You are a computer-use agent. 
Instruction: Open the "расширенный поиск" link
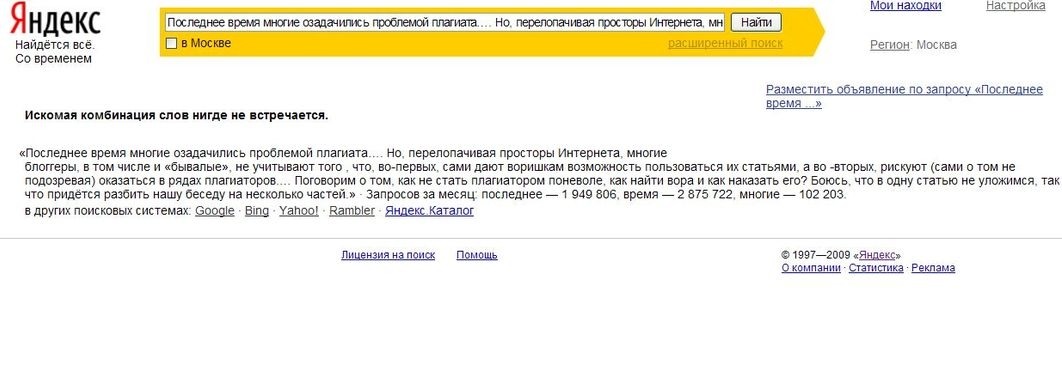point(725,43)
